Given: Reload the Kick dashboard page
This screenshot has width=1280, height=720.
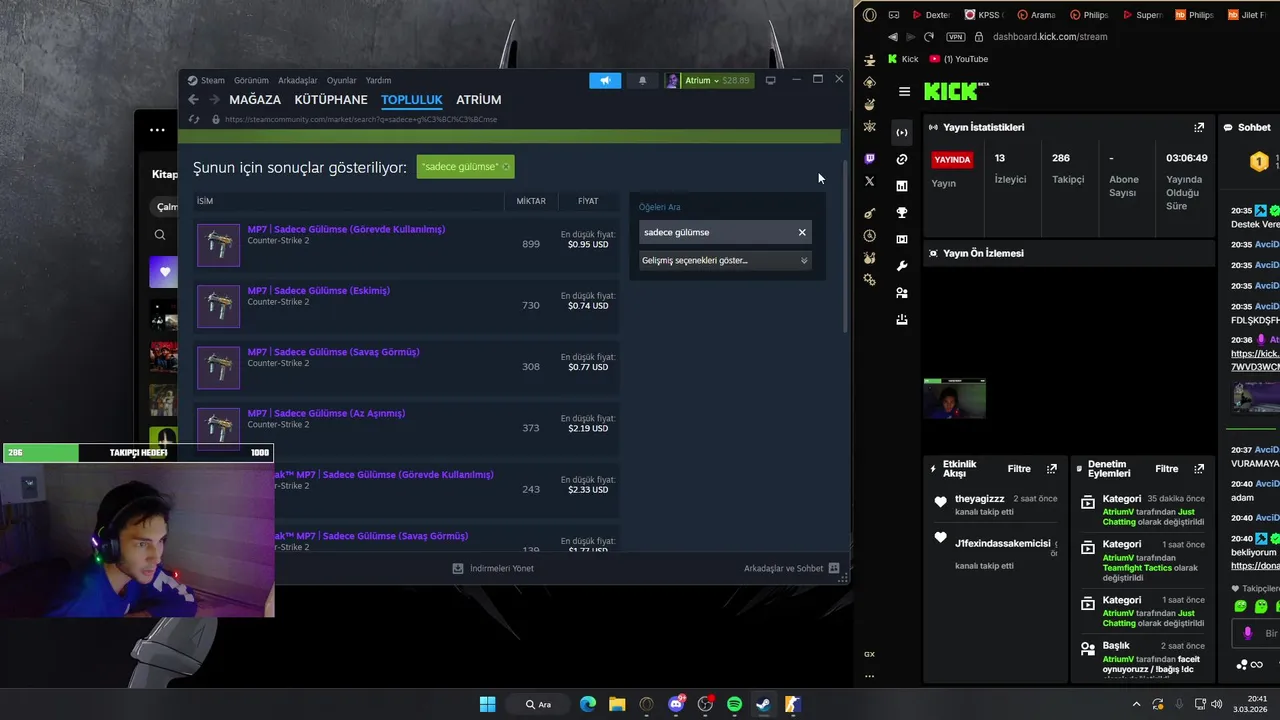Looking at the screenshot, I should coord(929,37).
